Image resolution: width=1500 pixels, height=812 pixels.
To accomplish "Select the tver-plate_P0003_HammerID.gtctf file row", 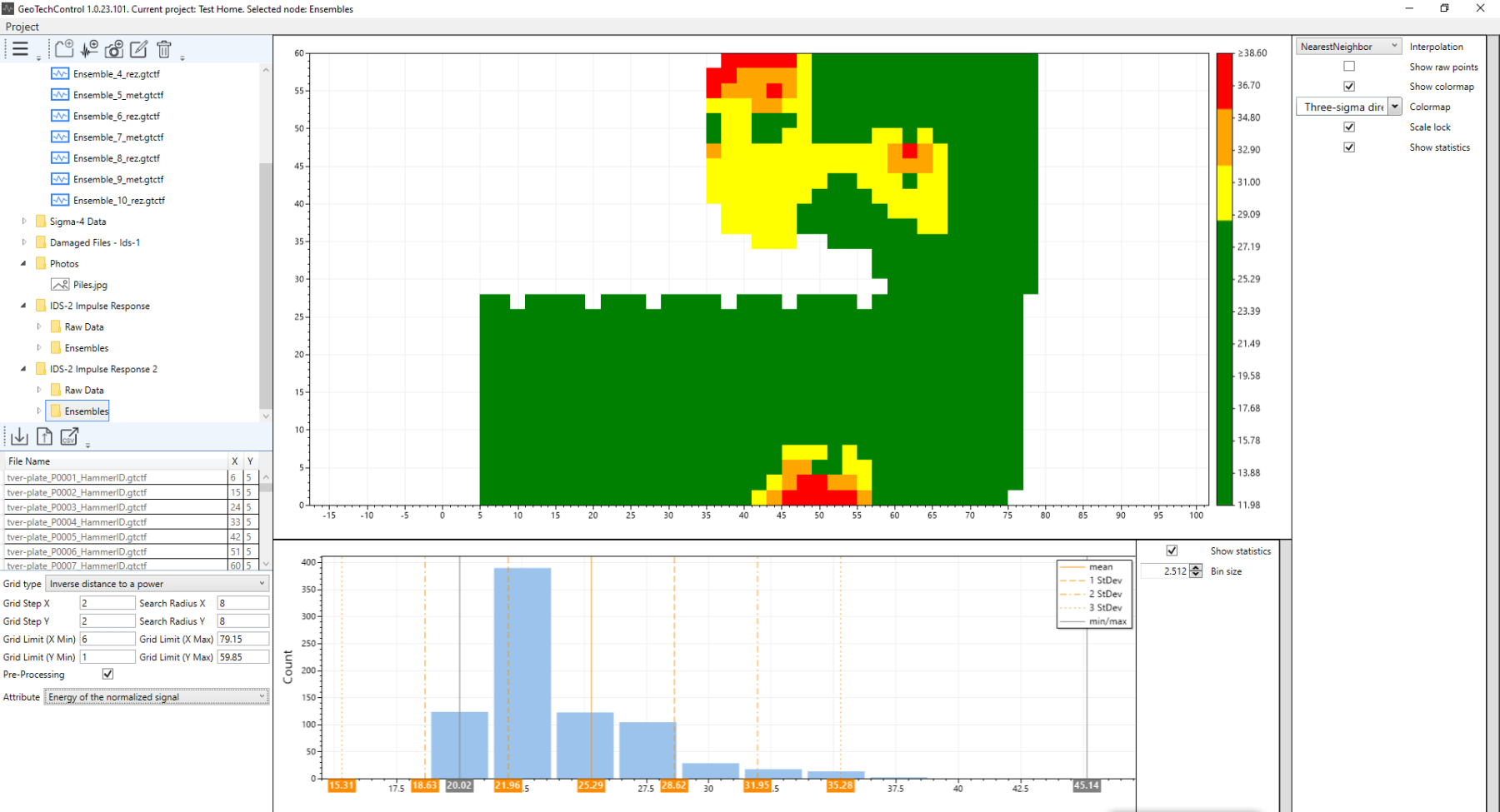I will 77,507.
